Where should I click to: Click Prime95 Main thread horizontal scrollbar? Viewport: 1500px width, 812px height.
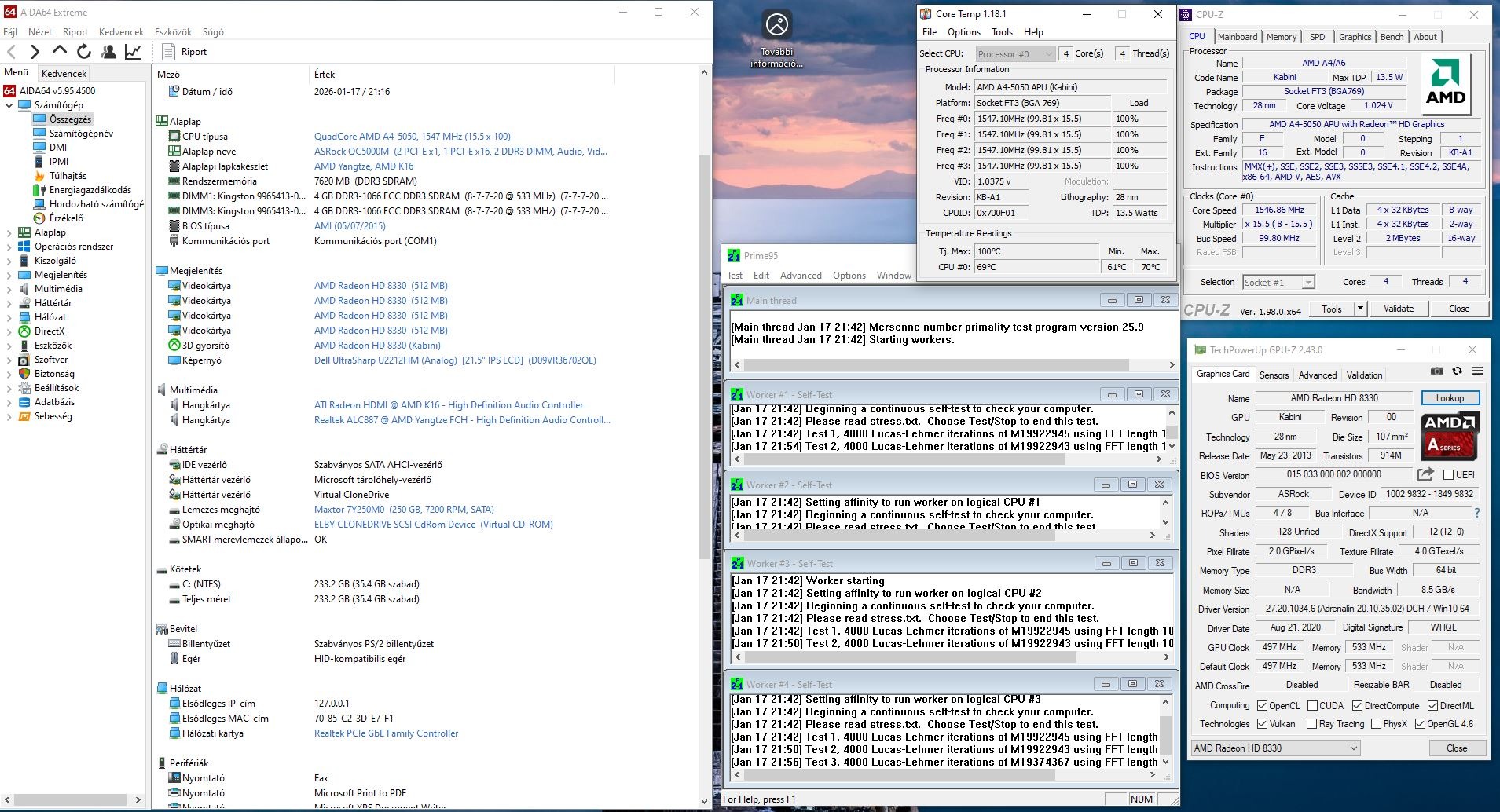[937, 365]
